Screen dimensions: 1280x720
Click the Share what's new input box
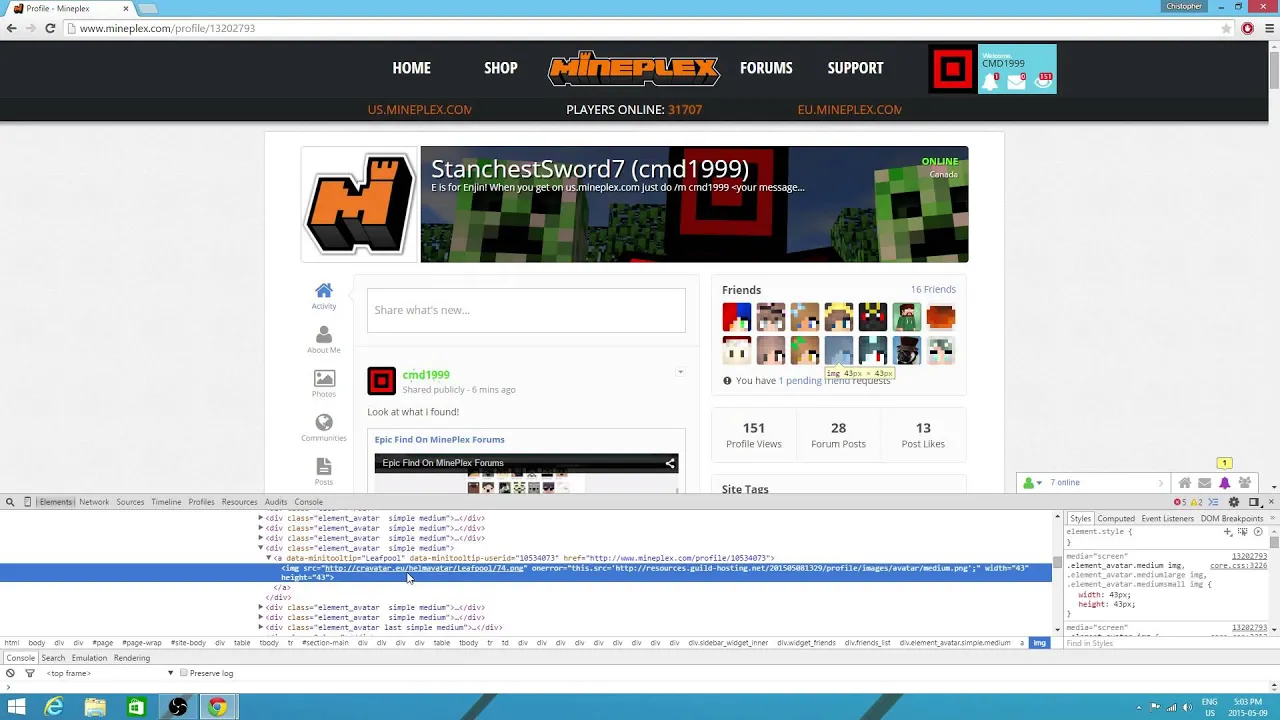(526, 310)
